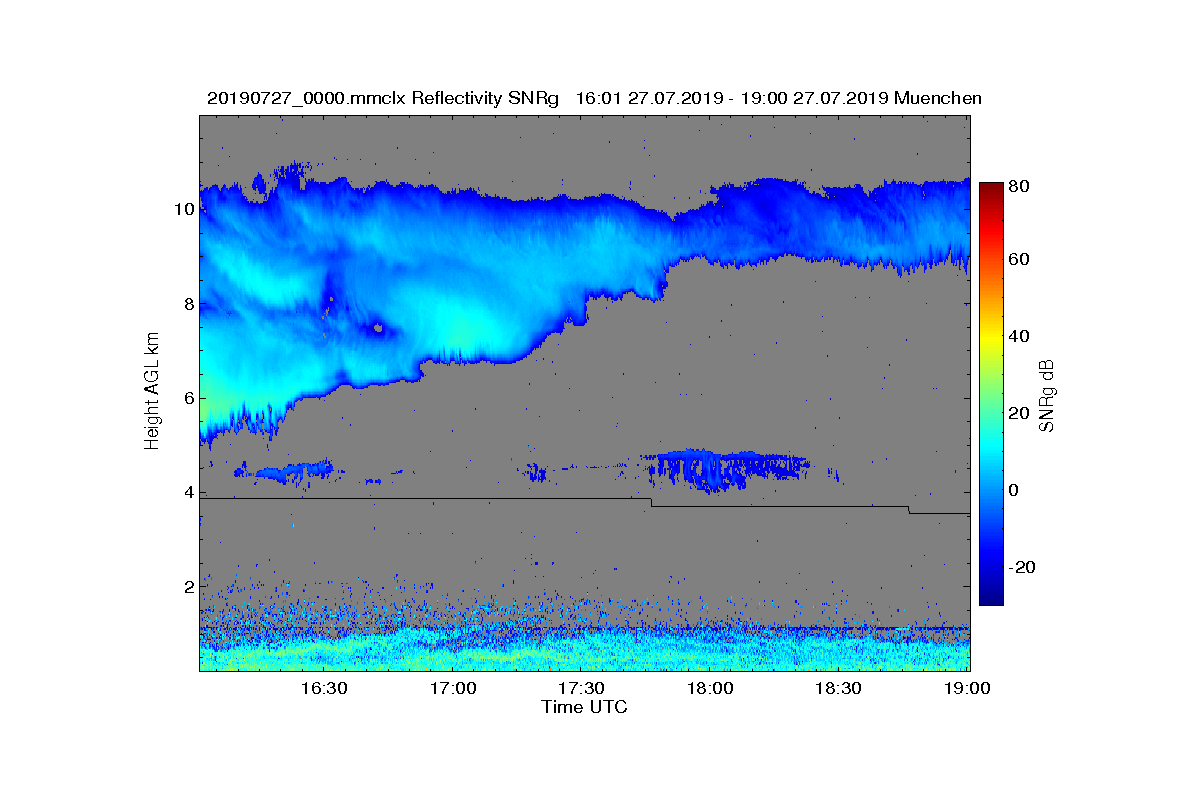This screenshot has height=800, width=1200.
Task: Click the colorbar value 80
Action: (1020, 186)
